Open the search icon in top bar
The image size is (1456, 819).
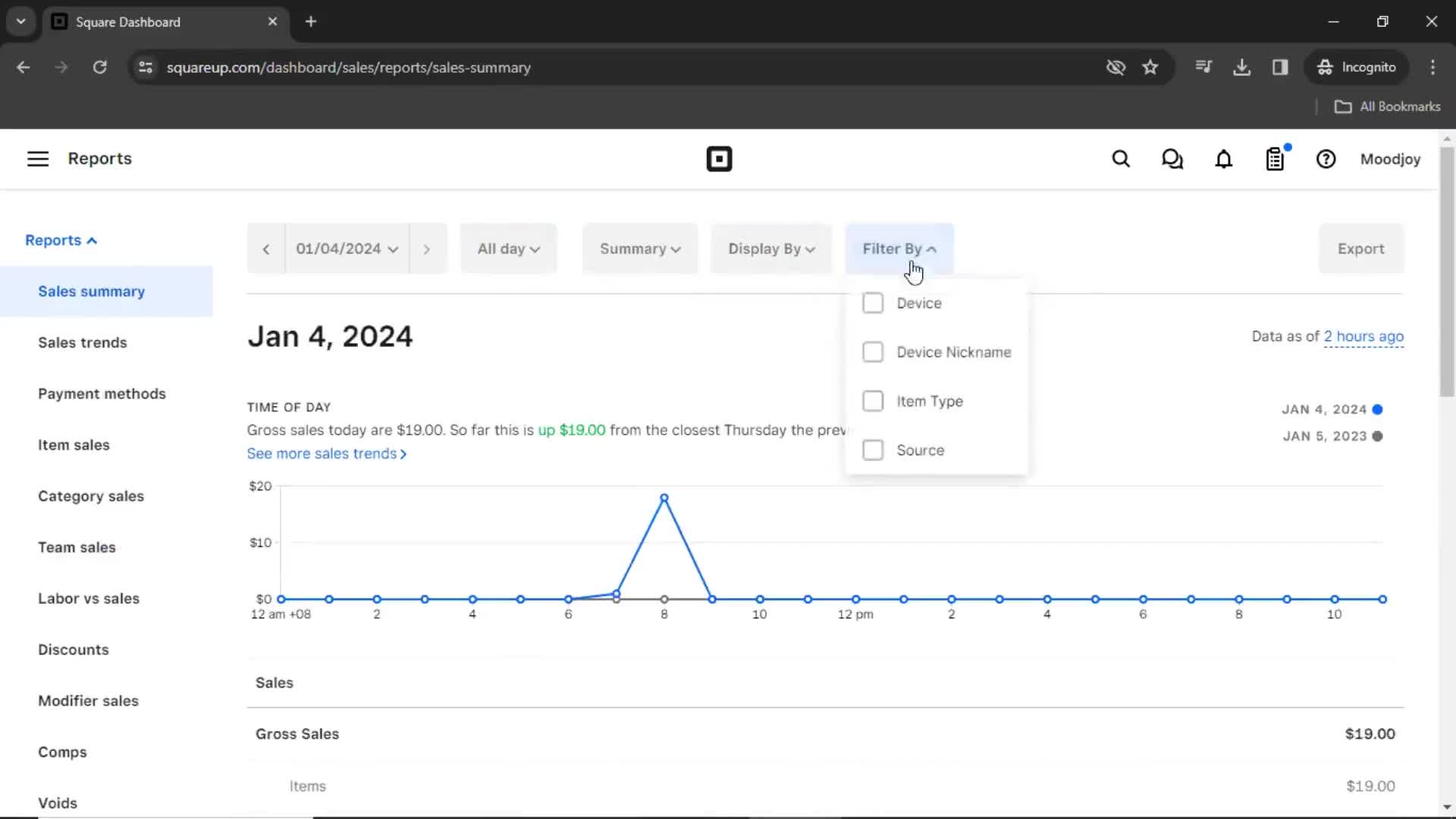click(x=1121, y=159)
